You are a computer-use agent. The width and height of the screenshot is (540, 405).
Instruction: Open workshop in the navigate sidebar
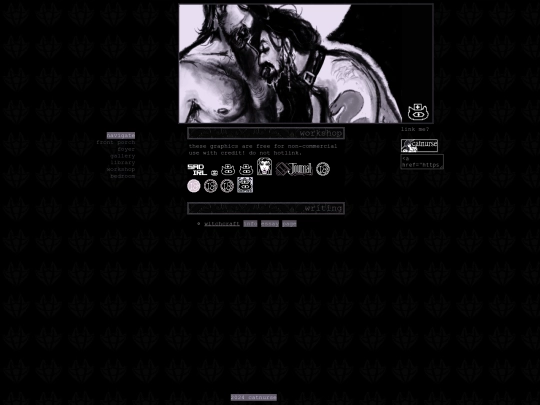(x=121, y=169)
